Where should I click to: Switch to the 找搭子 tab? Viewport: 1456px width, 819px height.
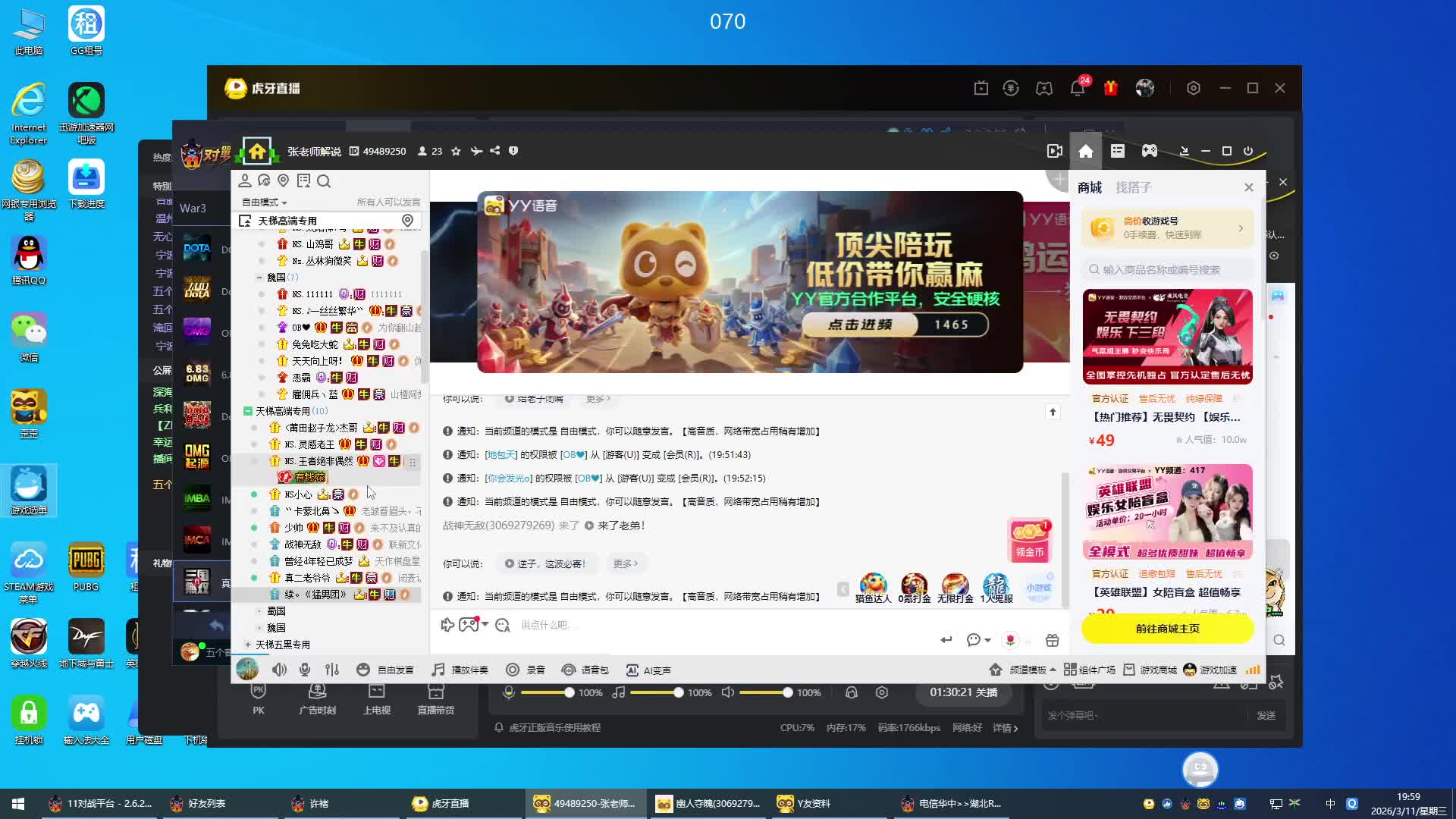1133,187
